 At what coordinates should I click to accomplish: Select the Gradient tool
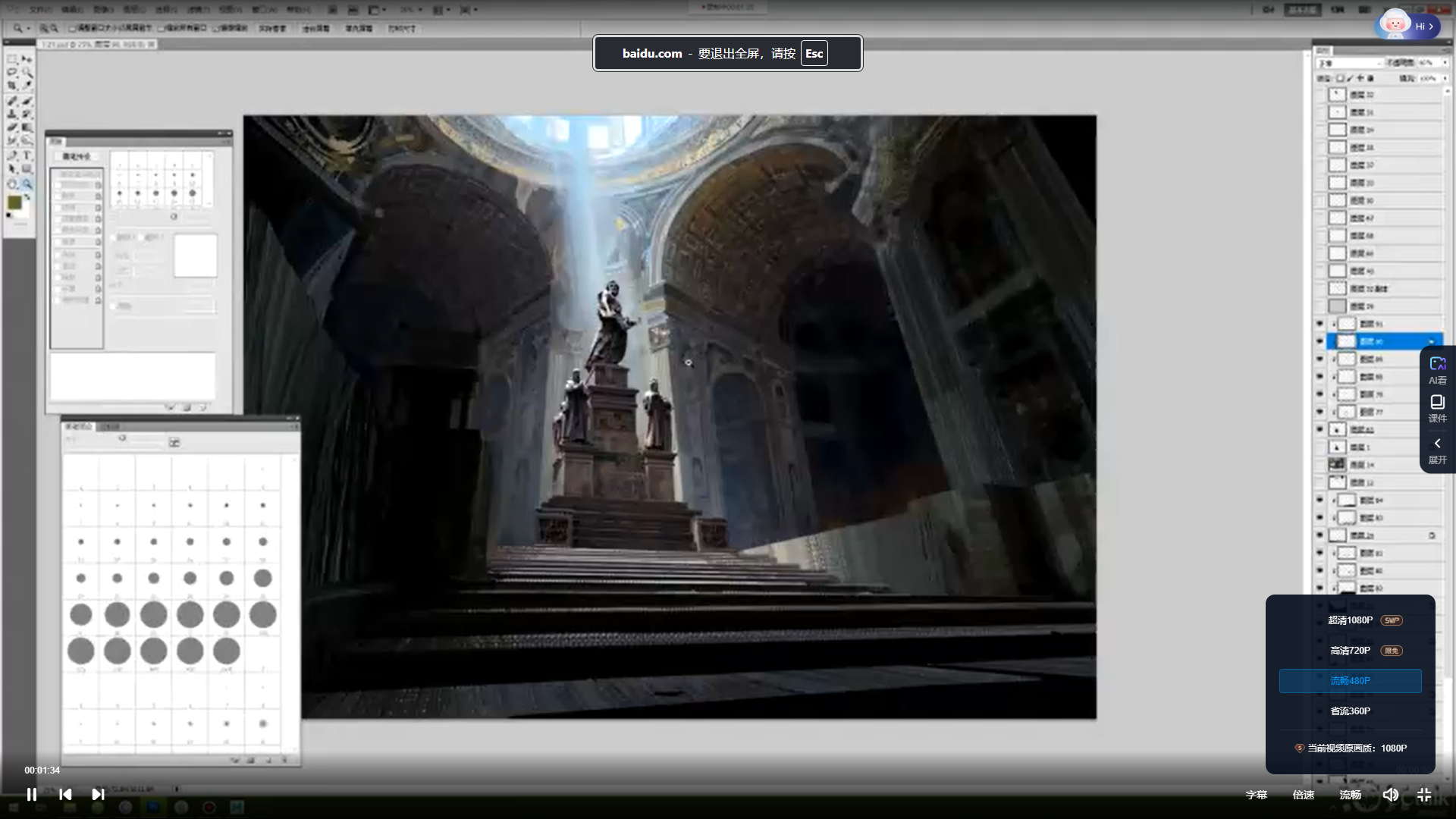[x=27, y=127]
